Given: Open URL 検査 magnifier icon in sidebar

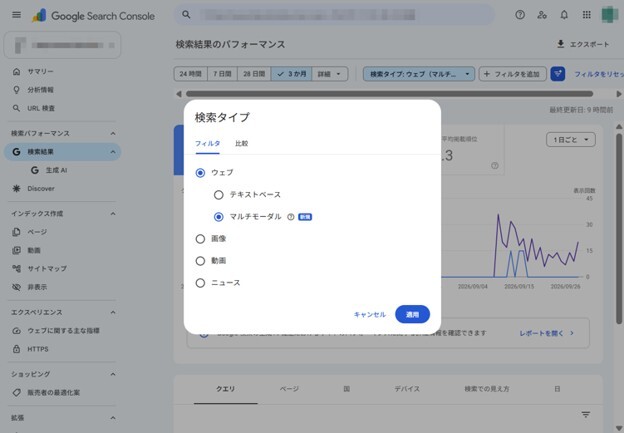Looking at the screenshot, I should click(16, 108).
